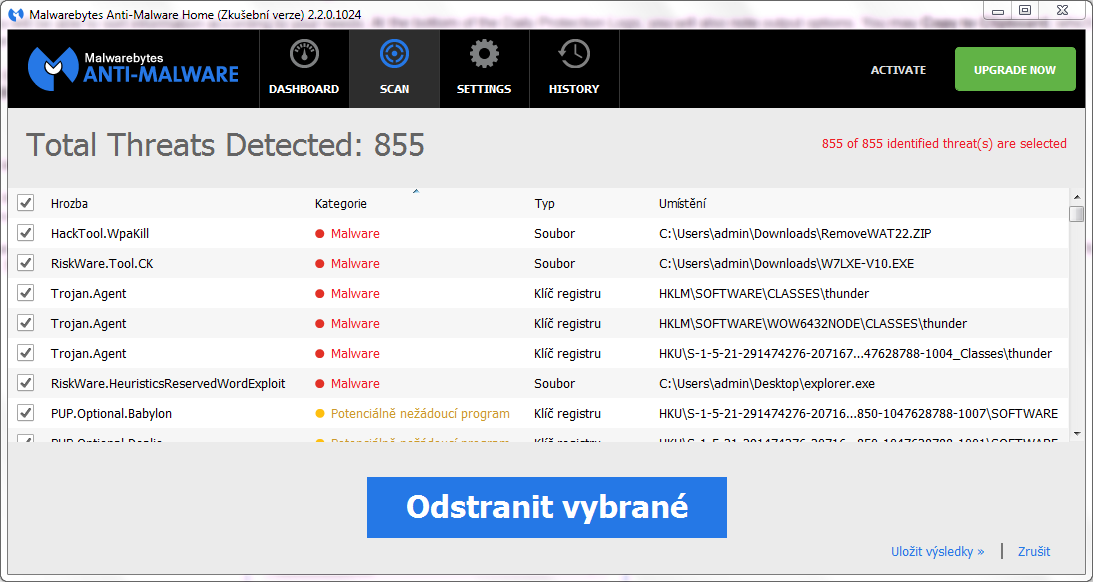Uncheck Trojan.Agent checkbox for HKLM\SOFTWARE\CLASSES\thunder

pos(26,293)
